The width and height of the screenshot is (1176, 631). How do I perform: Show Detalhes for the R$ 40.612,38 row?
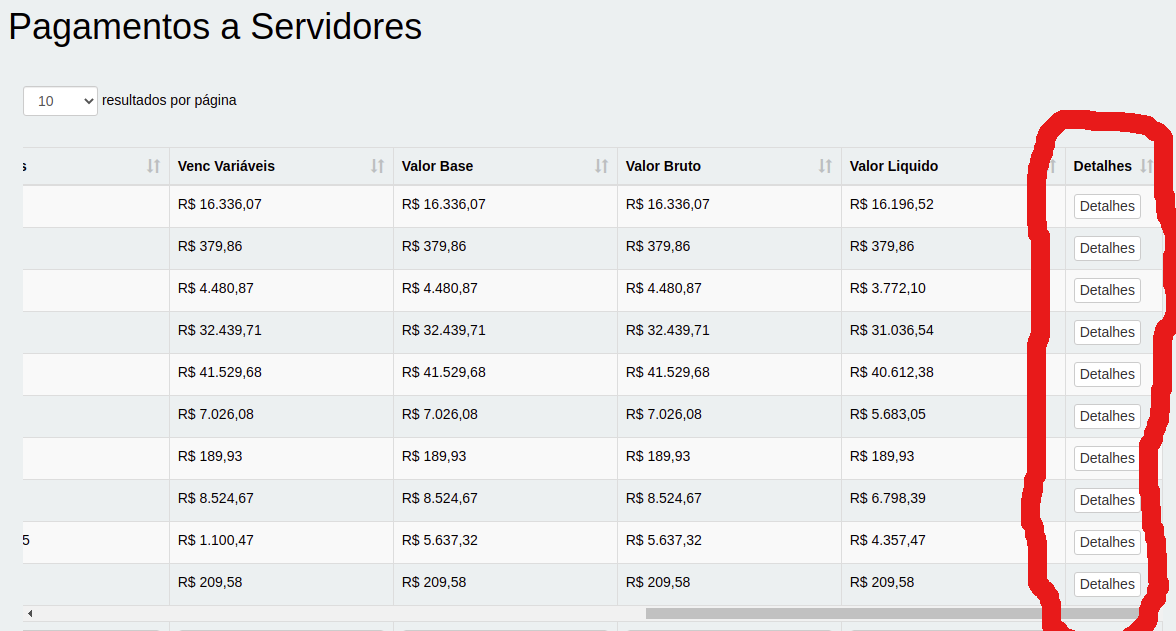pos(1106,374)
